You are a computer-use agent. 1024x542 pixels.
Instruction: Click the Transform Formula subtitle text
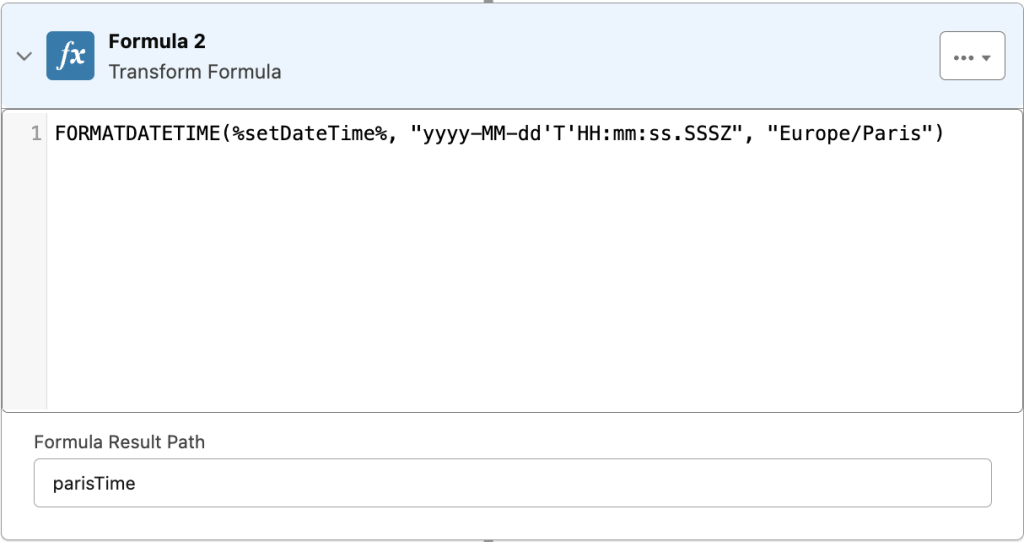click(195, 72)
